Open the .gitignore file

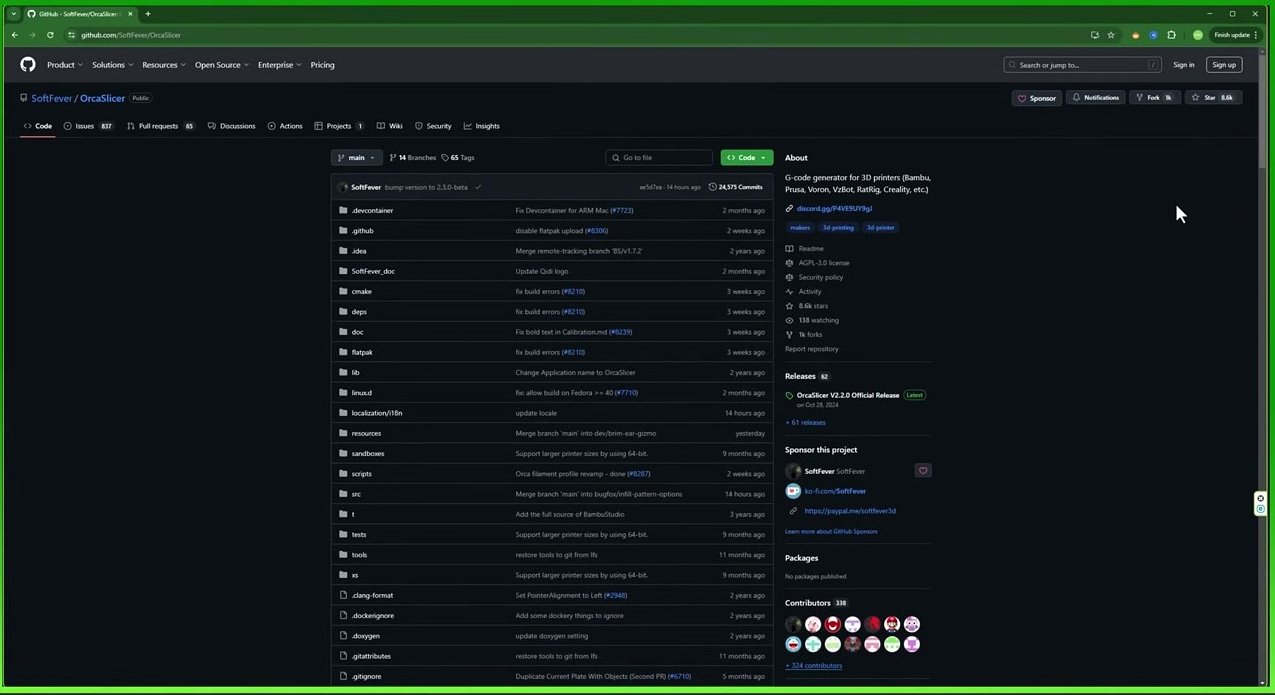[x=366, y=676]
